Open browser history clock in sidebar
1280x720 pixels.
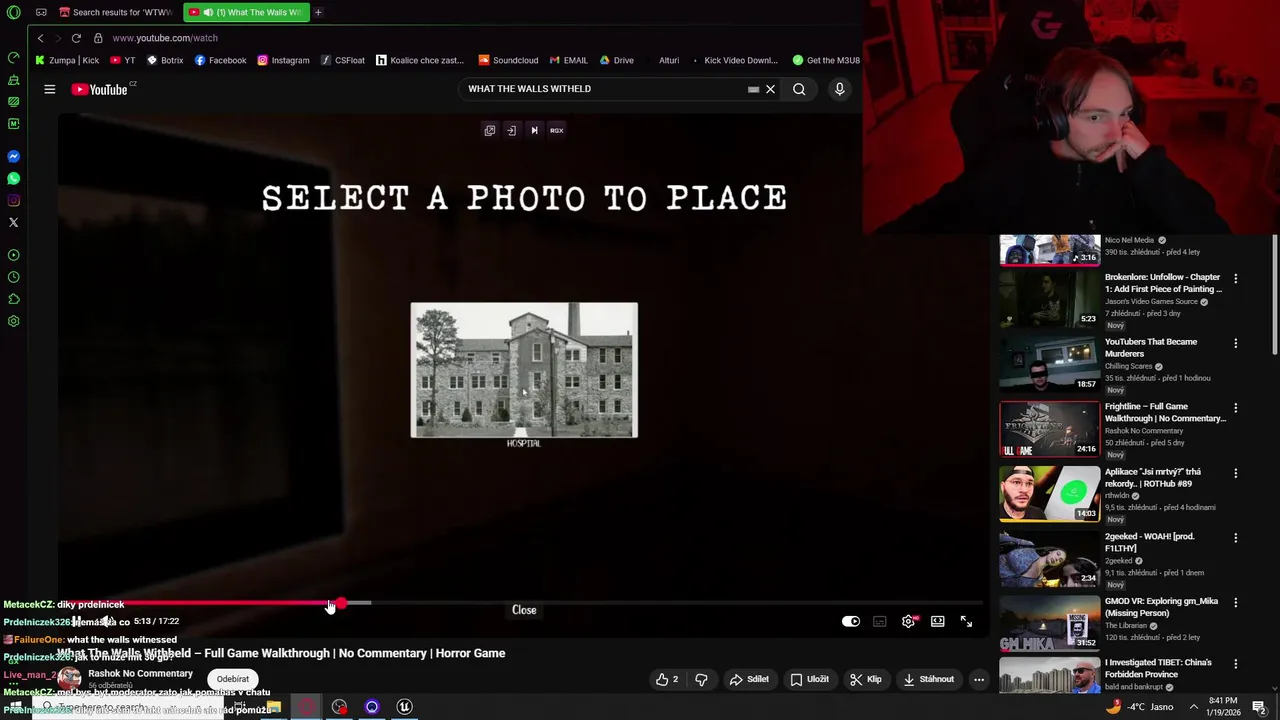tap(14, 277)
